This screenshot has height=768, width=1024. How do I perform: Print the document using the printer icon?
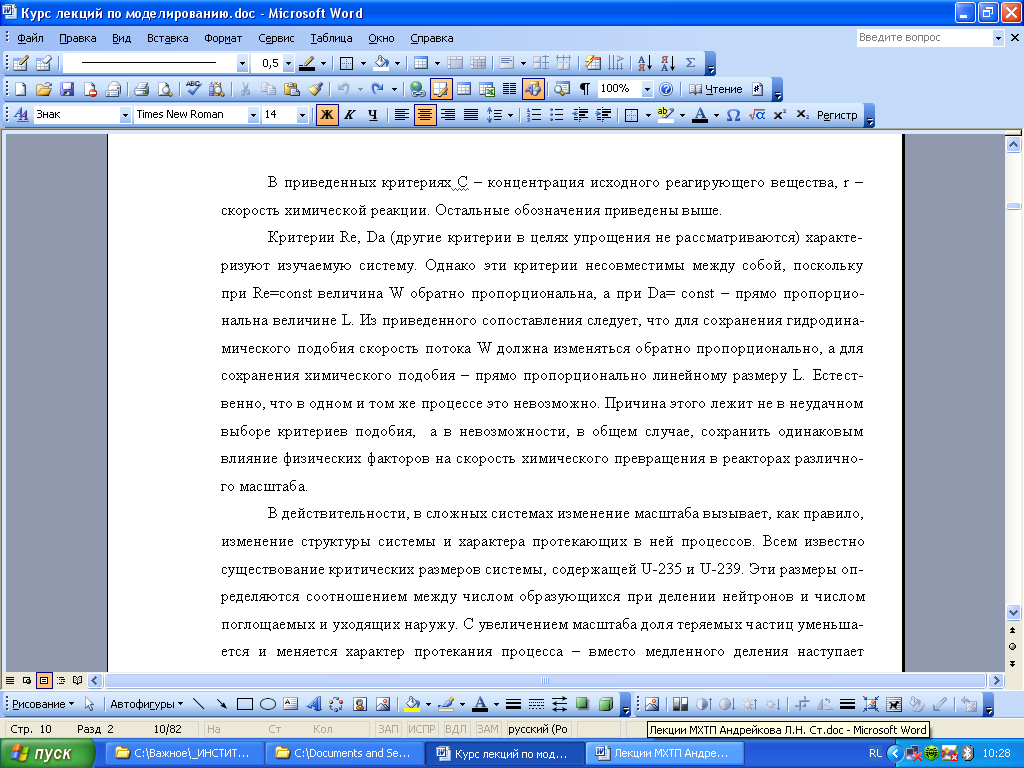click(x=141, y=89)
